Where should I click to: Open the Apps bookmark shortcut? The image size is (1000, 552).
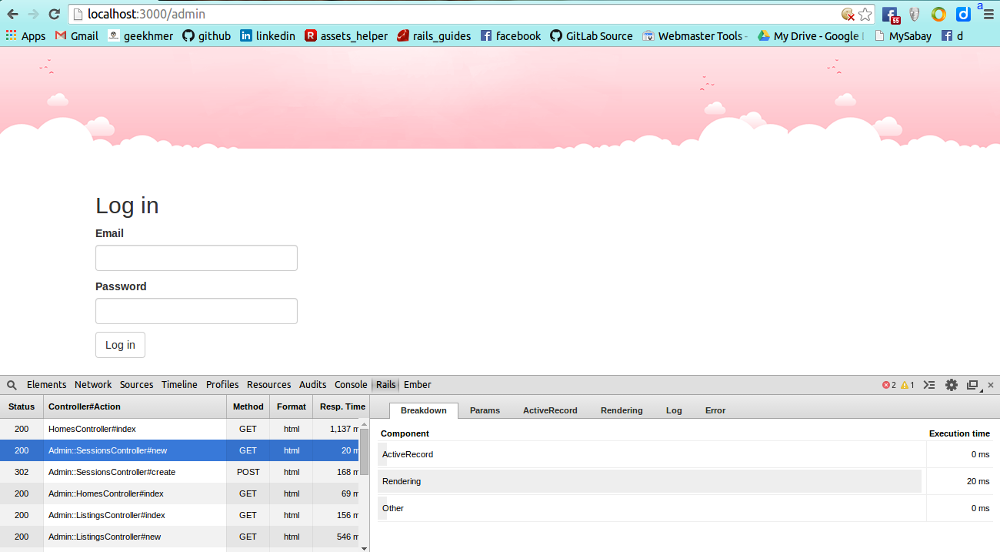click(26, 36)
